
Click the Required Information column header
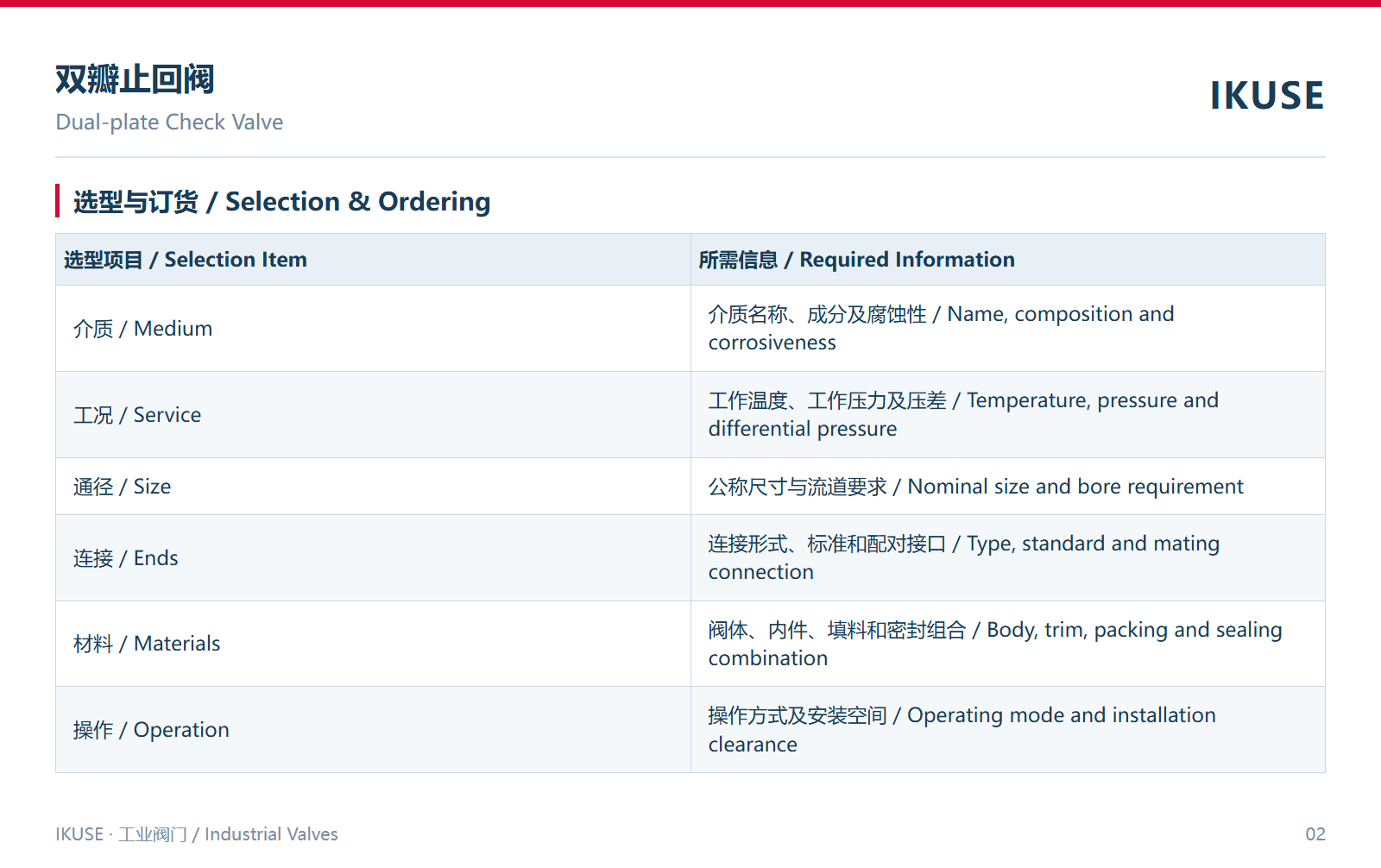click(1008, 260)
